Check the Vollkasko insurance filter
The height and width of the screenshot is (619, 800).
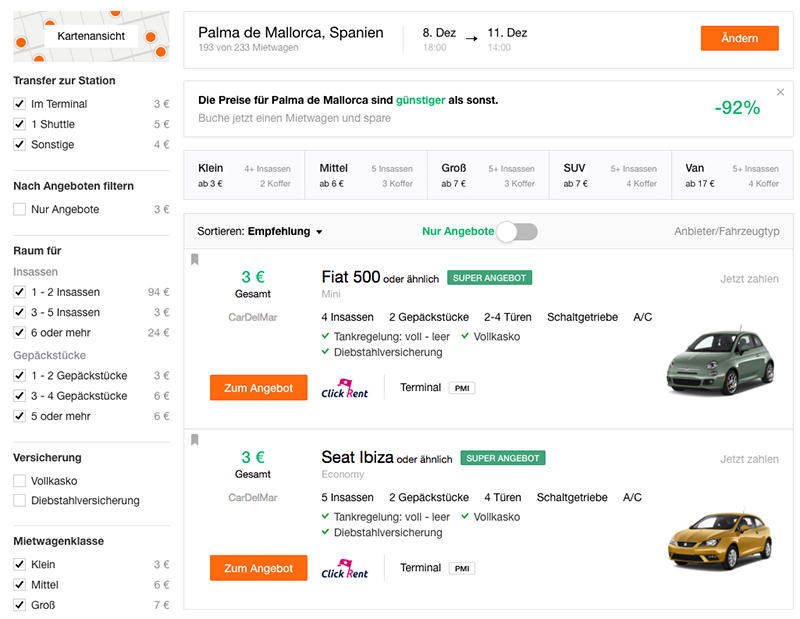coord(19,481)
